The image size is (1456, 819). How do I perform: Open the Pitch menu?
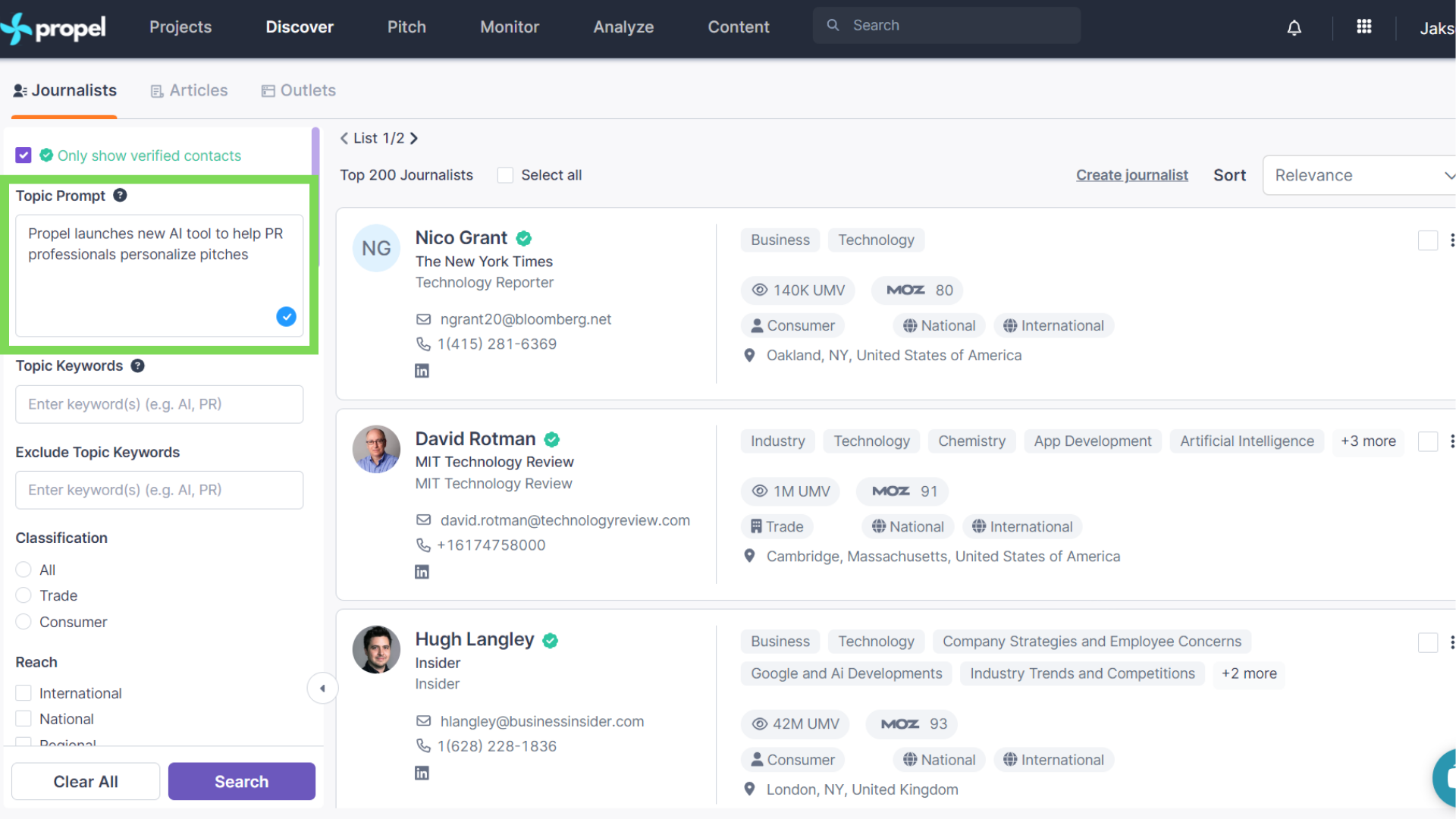[x=406, y=27]
